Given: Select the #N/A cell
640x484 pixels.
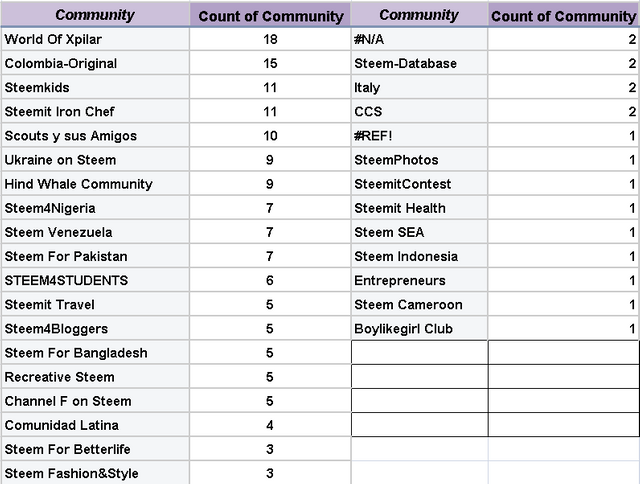Looking at the screenshot, I should pos(419,39).
